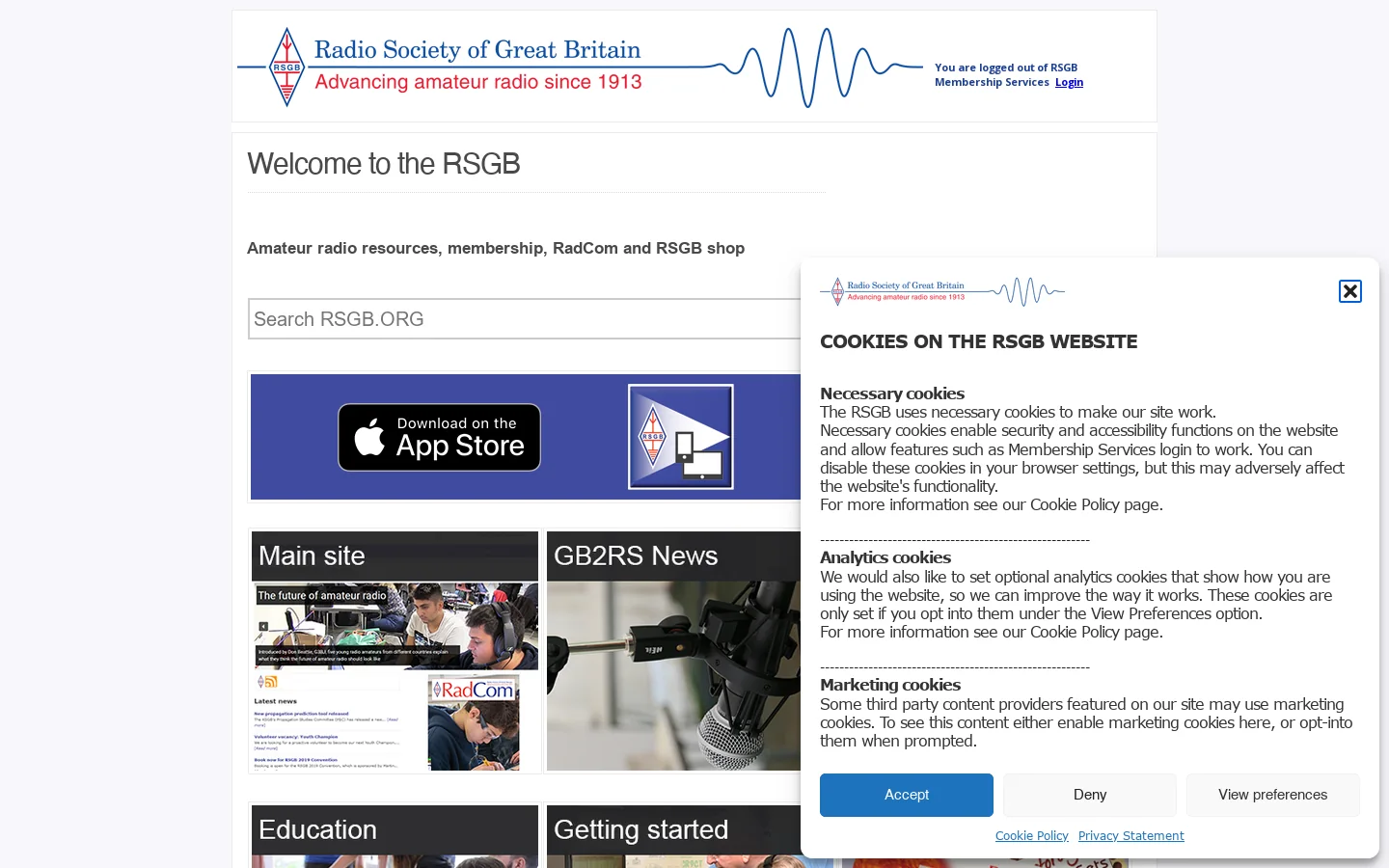Click the Analytics cookies heading

tap(885, 557)
